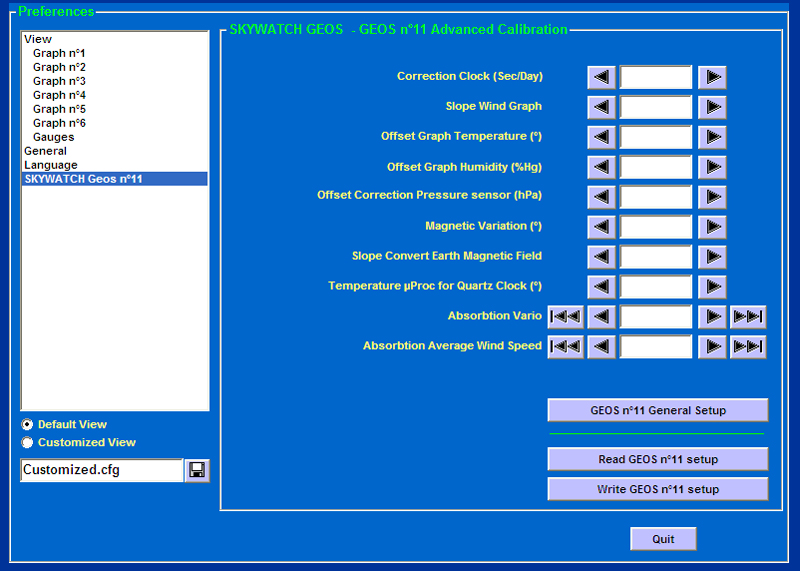Decrease Temperature µProc for Quartz Clock
The height and width of the screenshot is (571, 800).
pos(602,287)
